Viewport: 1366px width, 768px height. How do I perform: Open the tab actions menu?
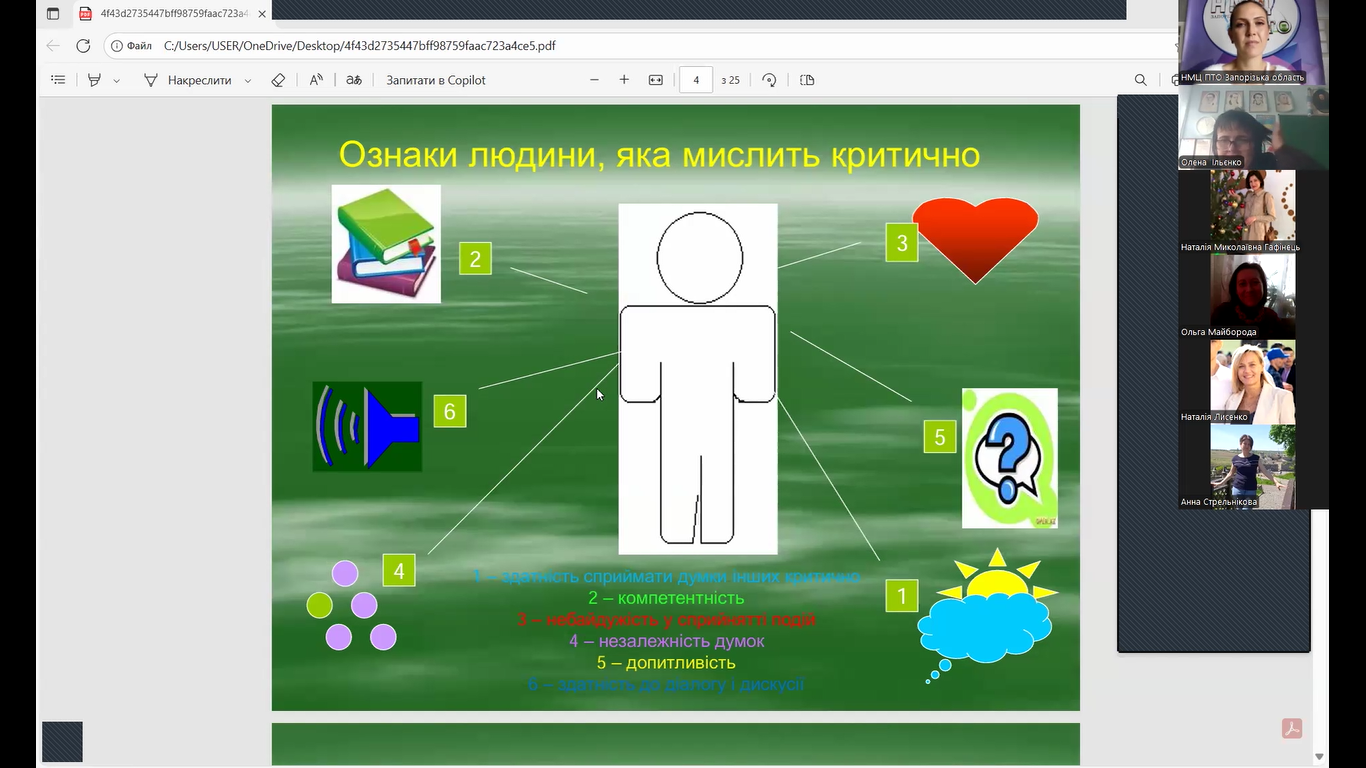tap(53, 14)
